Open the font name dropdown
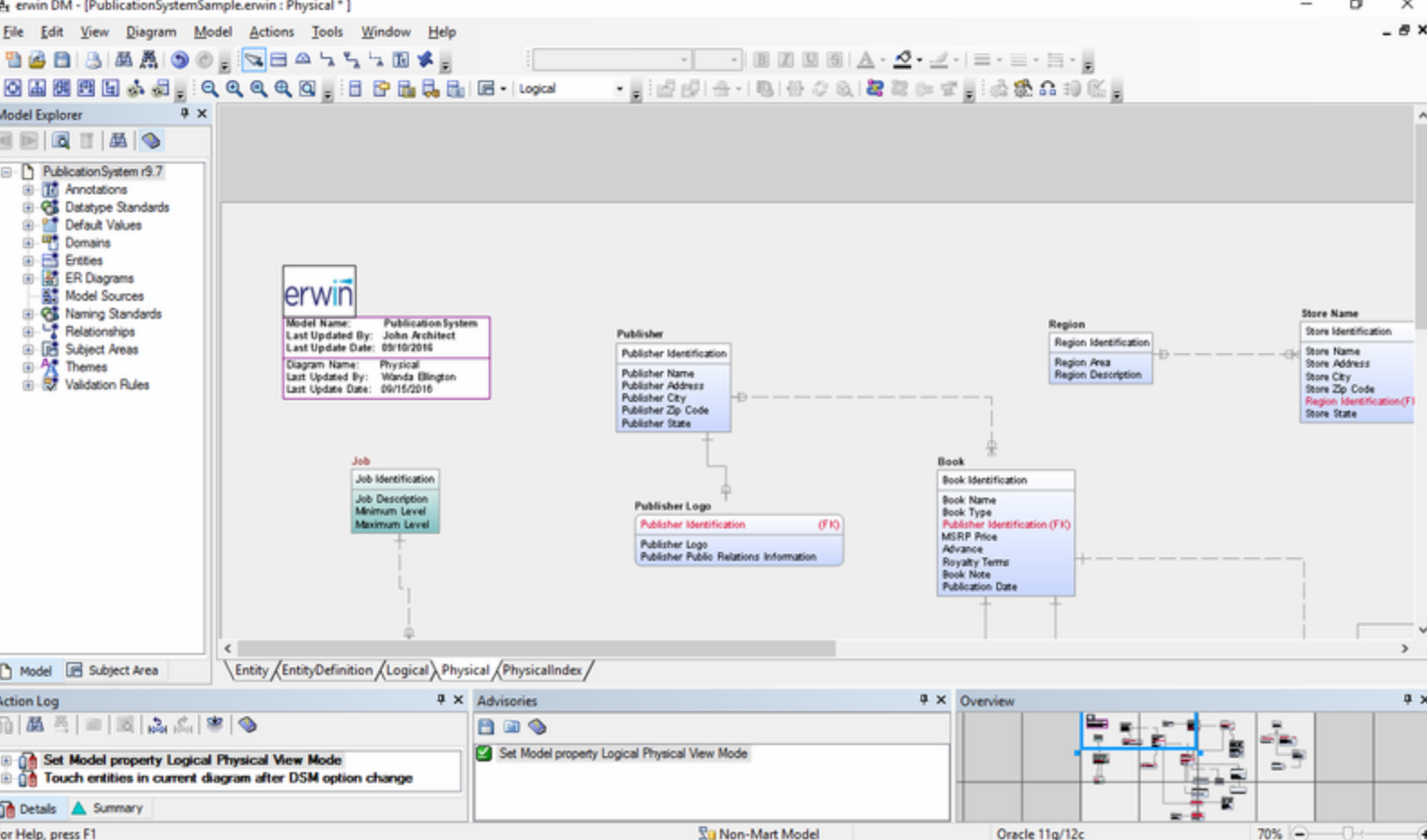 [684, 60]
